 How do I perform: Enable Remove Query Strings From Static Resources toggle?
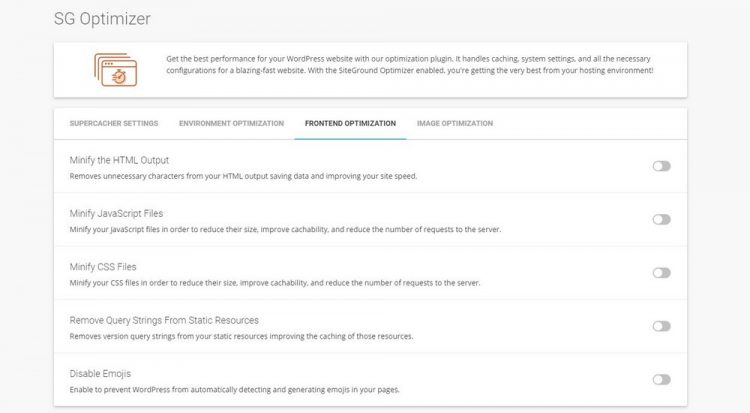661,326
